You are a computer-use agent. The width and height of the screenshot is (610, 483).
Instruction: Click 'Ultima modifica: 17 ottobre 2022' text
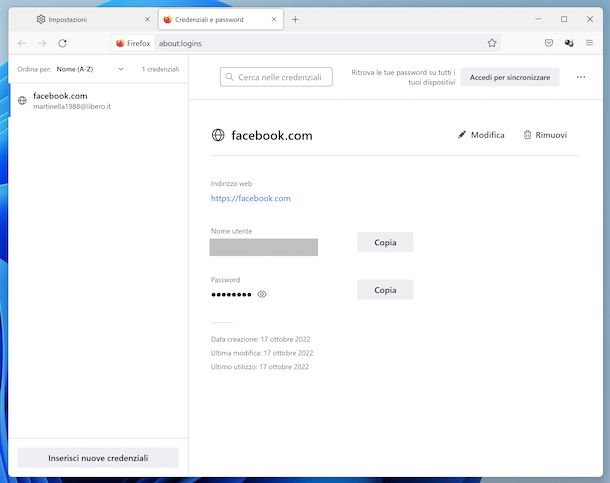[x=262, y=353]
